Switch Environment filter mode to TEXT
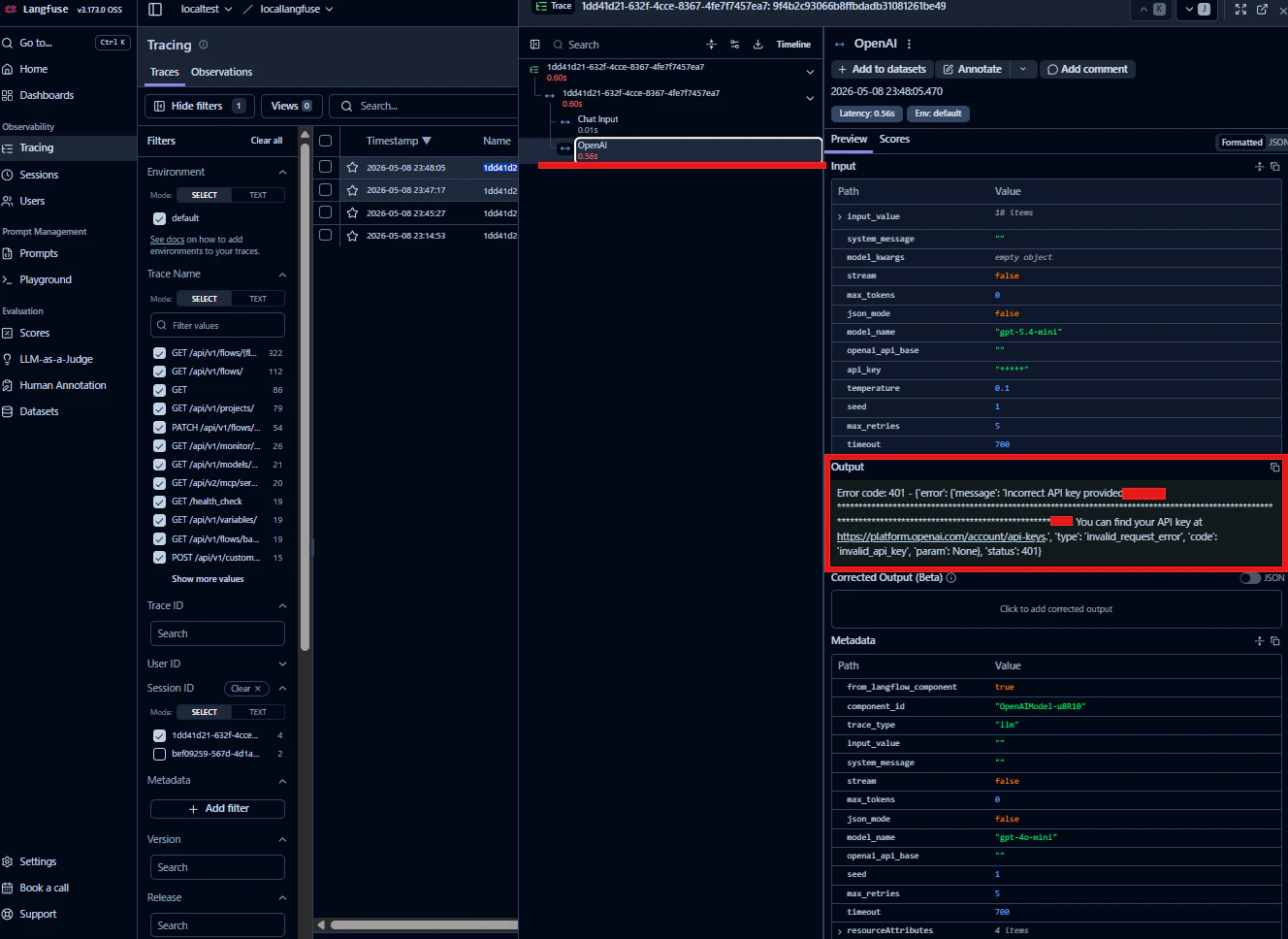Viewport: 1288px width, 939px height. [x=258, y=195]
